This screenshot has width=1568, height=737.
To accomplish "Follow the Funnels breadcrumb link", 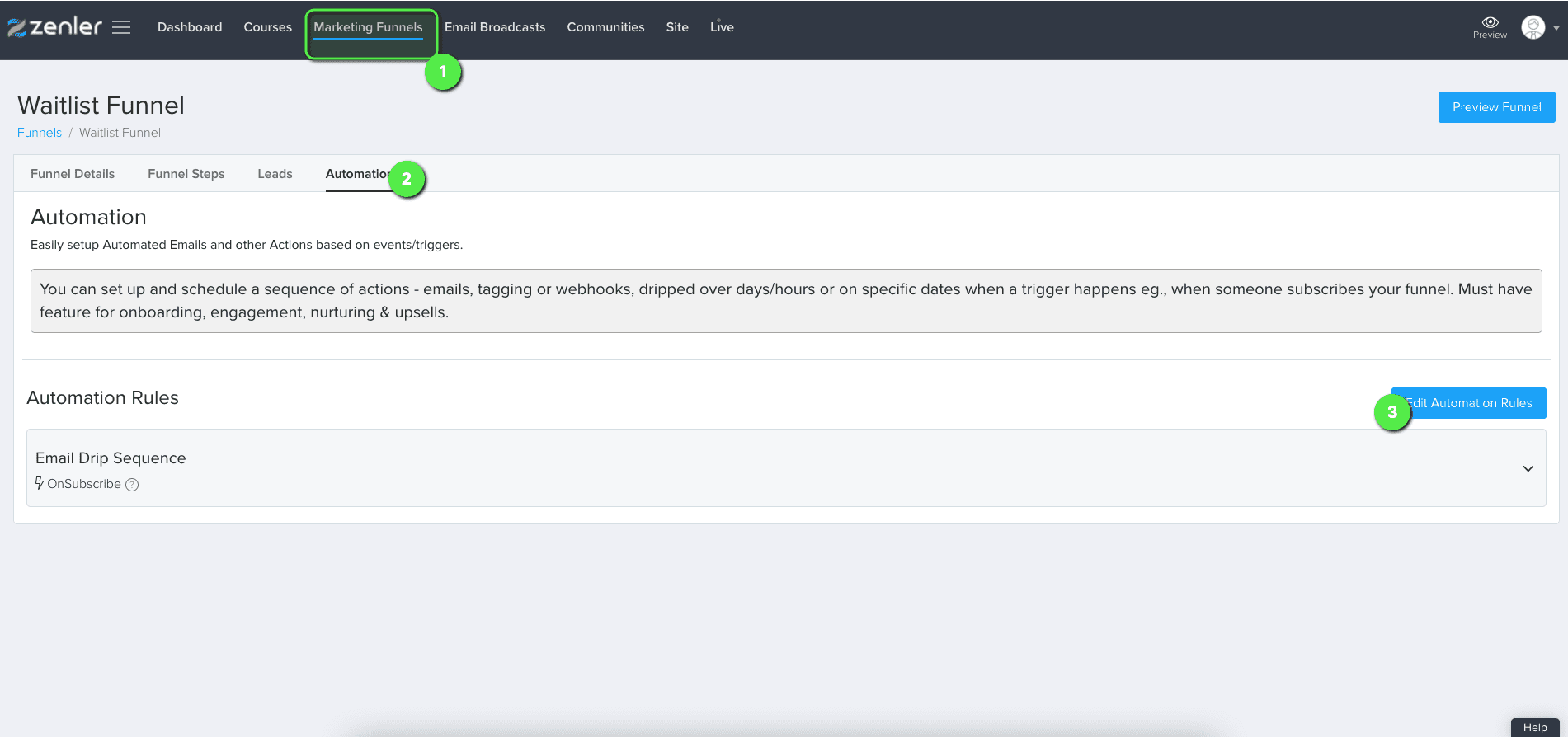I will point(40,133).
